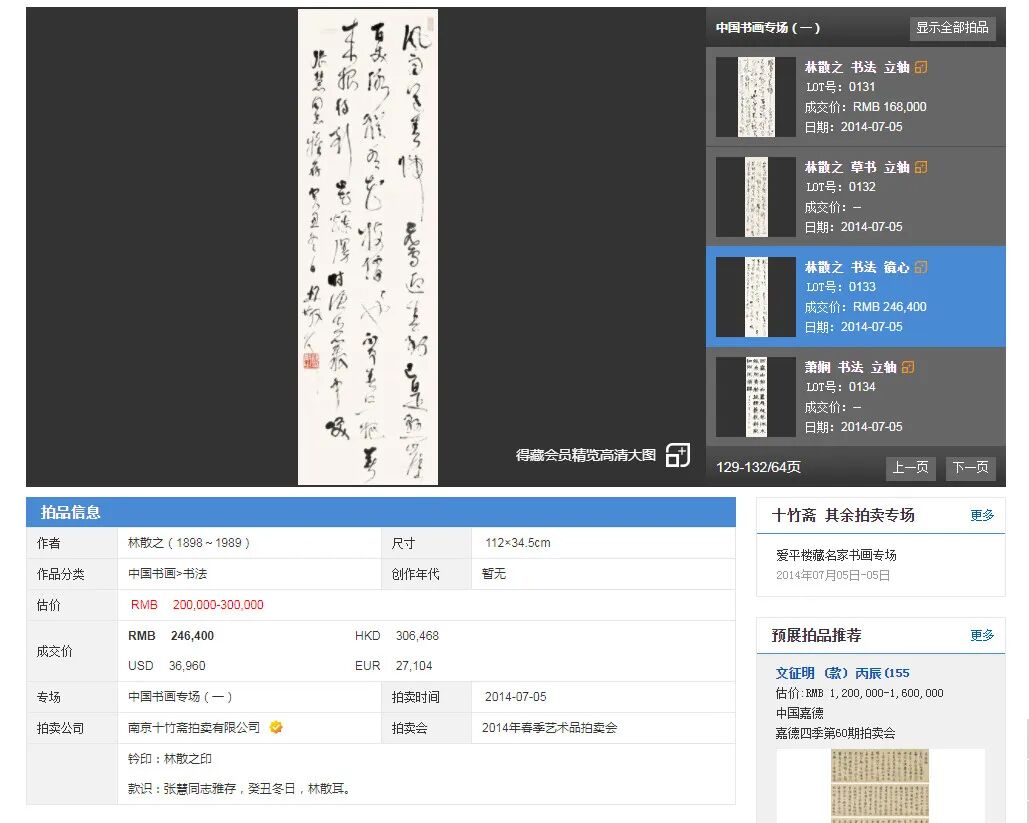Go to next page with 下一页
This screenshot has height=823, width=1029.
coord(971,467)
